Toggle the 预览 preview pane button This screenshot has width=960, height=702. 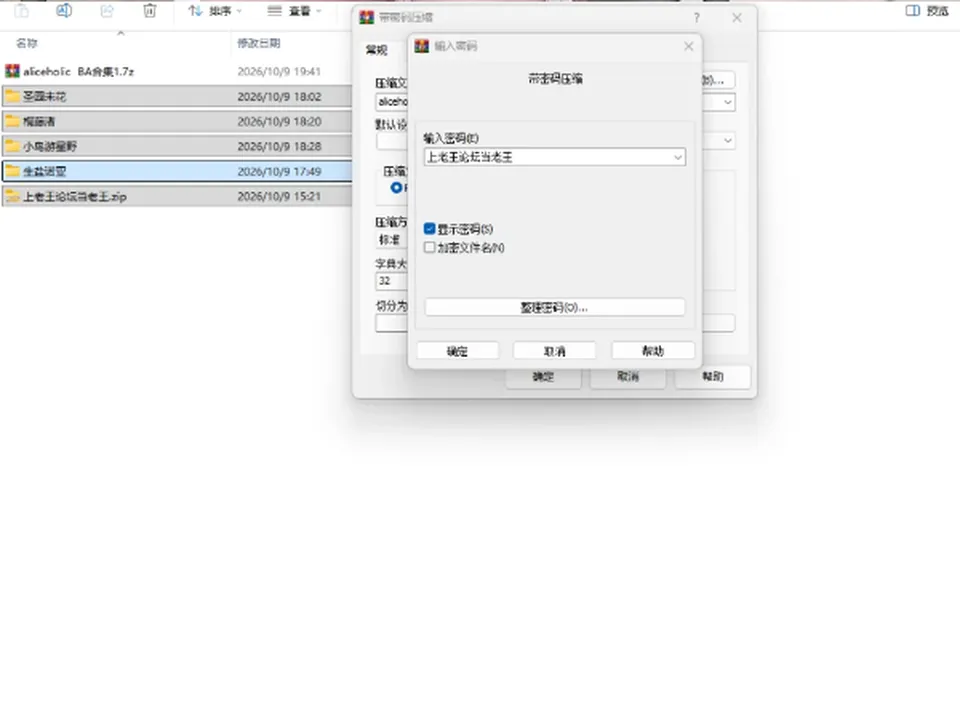[x=927, y=10]
